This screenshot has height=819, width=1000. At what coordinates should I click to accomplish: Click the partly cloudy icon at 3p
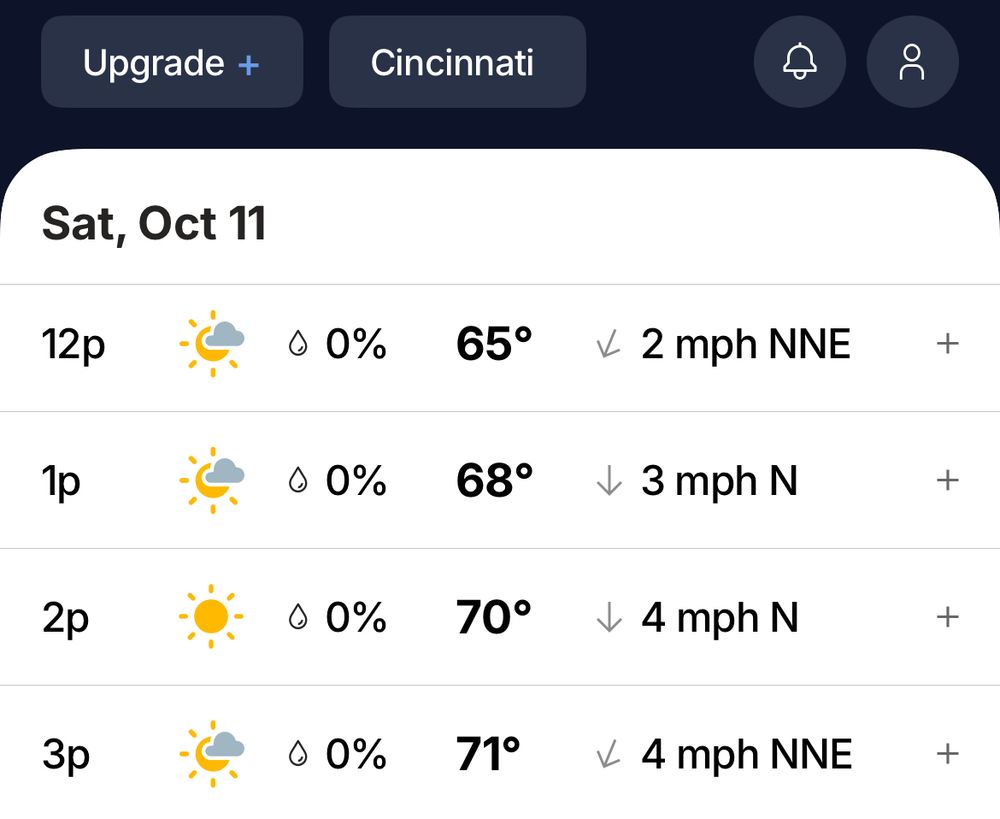point(212,754)
